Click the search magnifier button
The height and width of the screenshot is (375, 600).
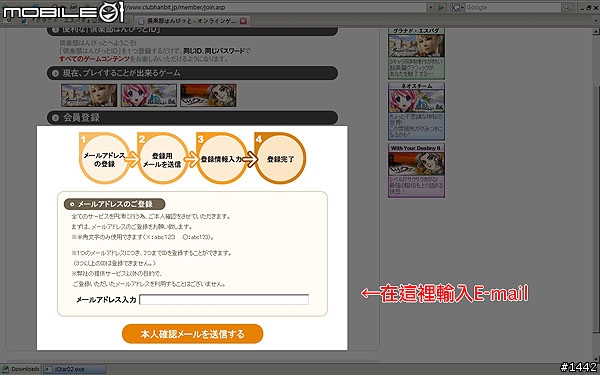pos(567,7)
